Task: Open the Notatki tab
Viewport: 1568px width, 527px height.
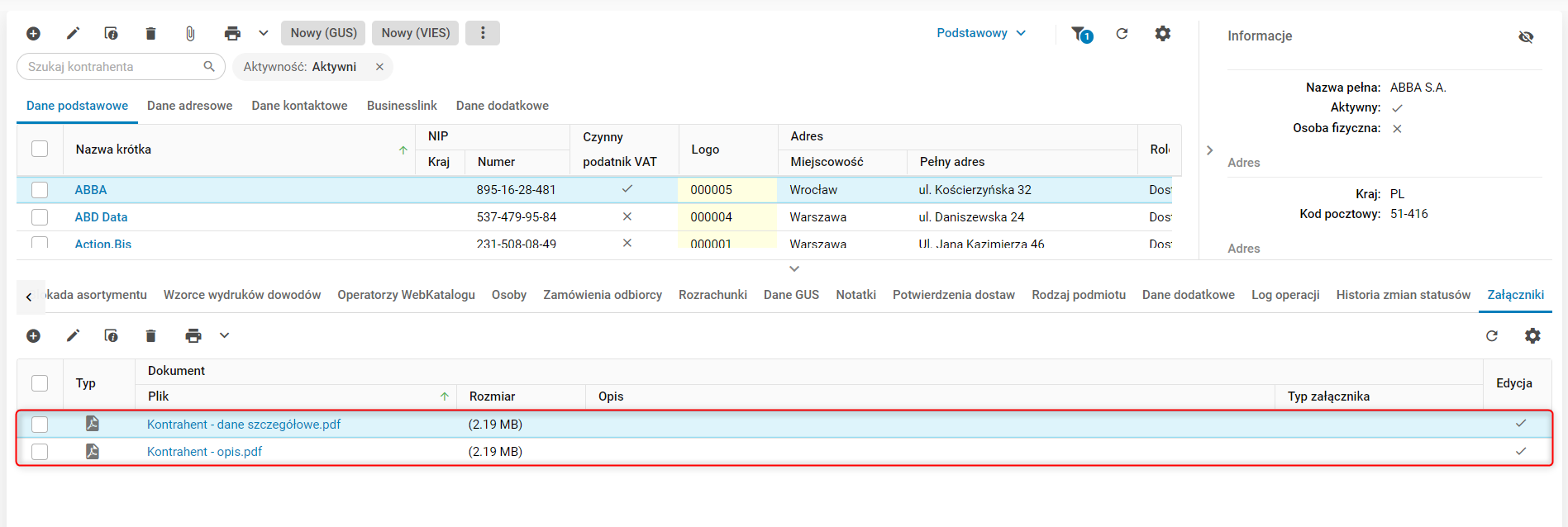Action: [x=855, y=295]
